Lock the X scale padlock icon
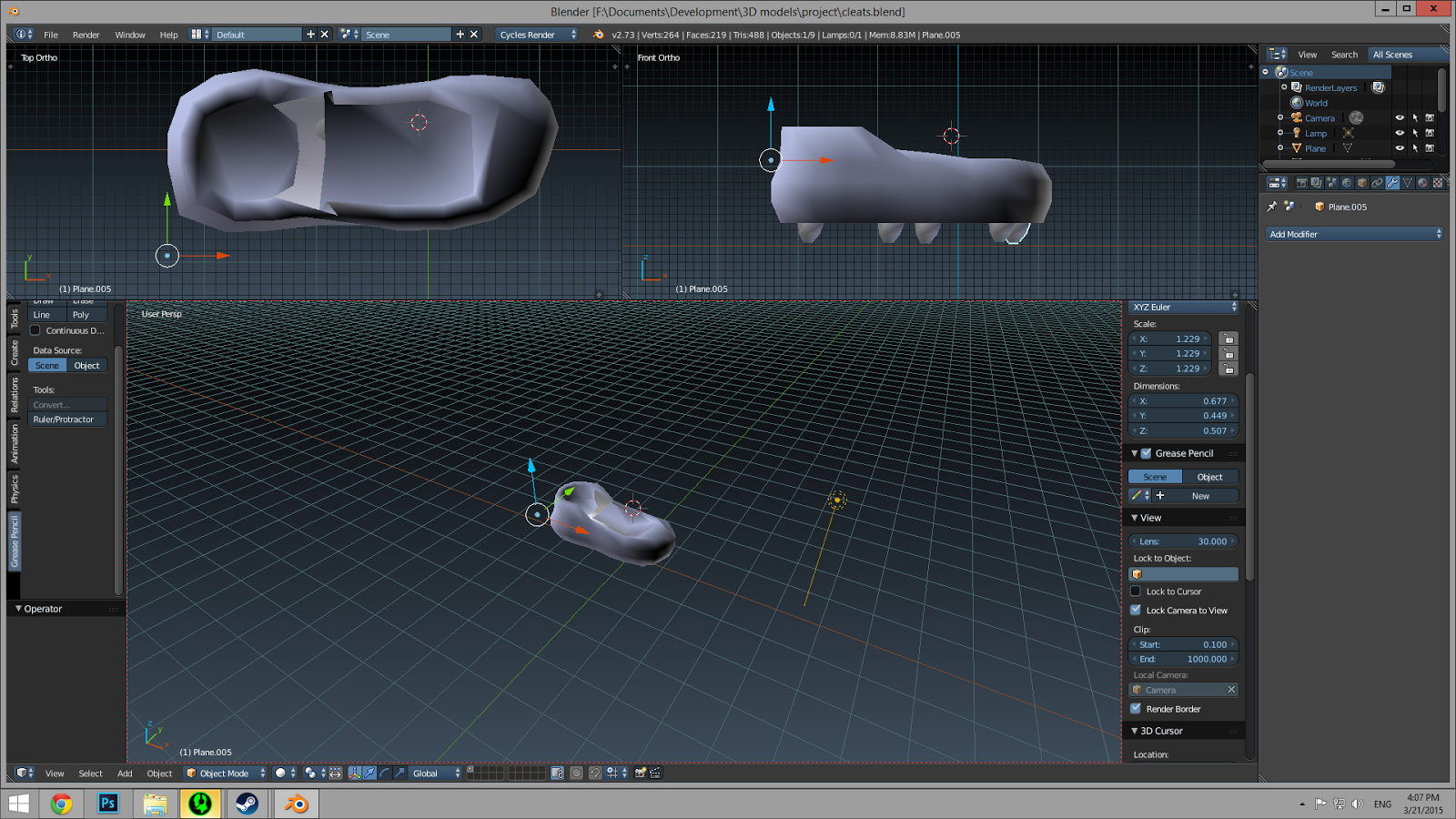Viewport: 1456px width, 819px height. 1228,339
